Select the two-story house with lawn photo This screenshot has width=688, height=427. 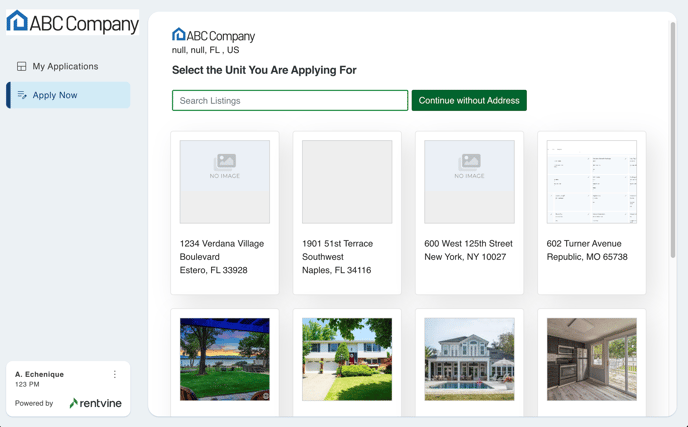coord(347,359)
